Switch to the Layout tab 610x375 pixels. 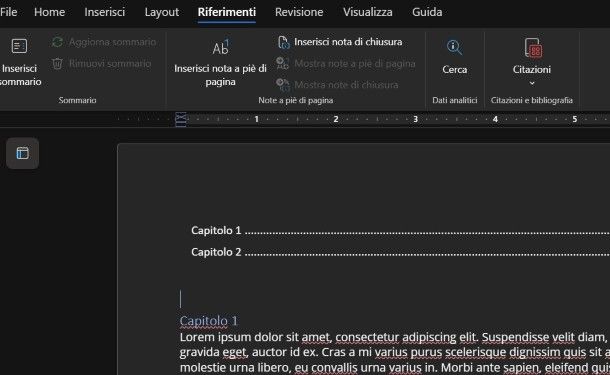coord(161,12)
